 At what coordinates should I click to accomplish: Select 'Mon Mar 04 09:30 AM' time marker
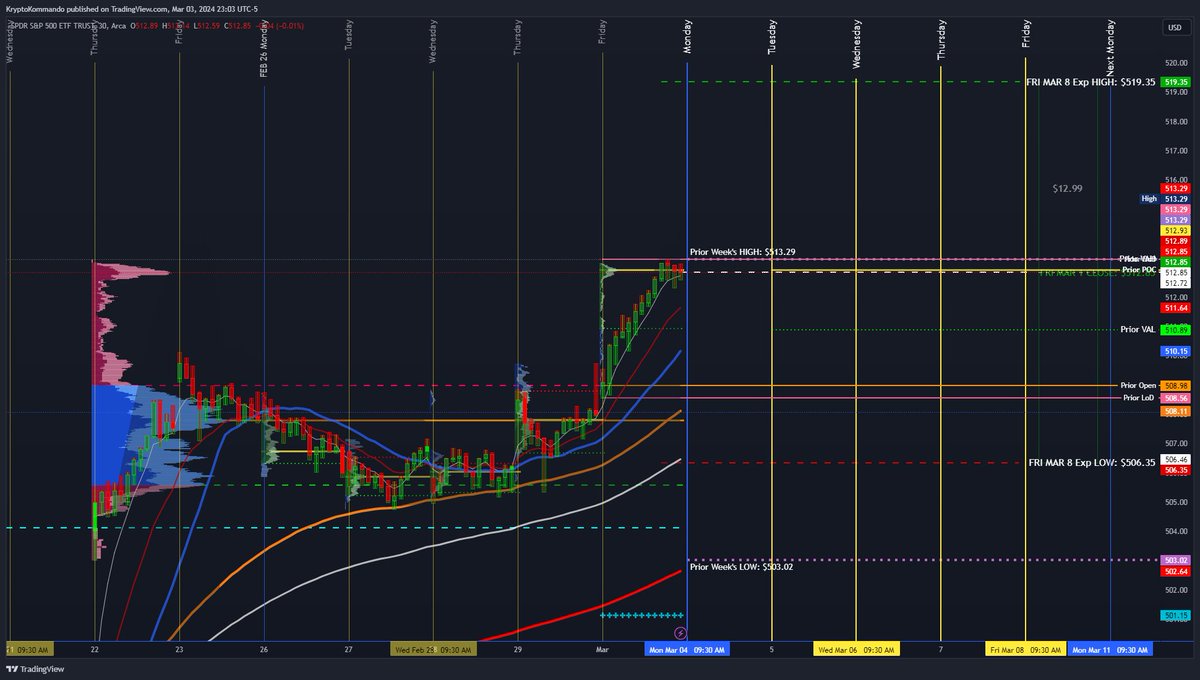tap(686, 649)
